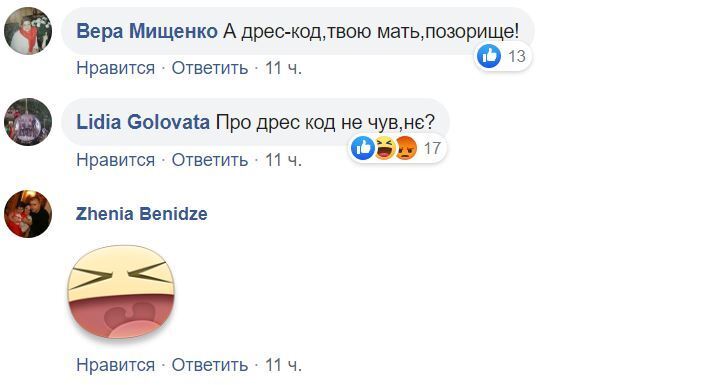Reply to Вера Мищенко's comment via Ответить
726x385 pixels.
coord(210,68)
